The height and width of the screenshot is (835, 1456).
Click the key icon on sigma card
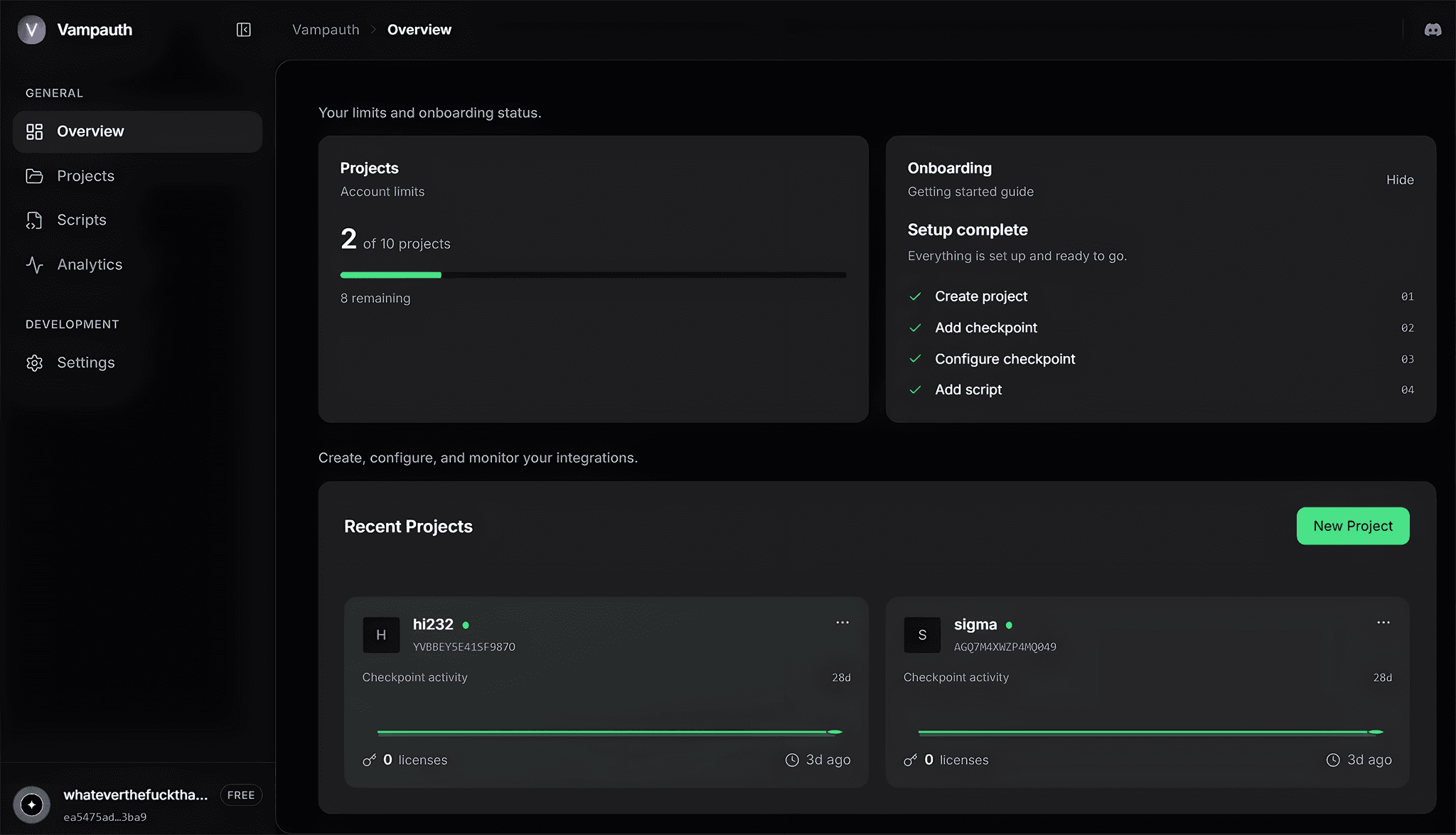910,760
